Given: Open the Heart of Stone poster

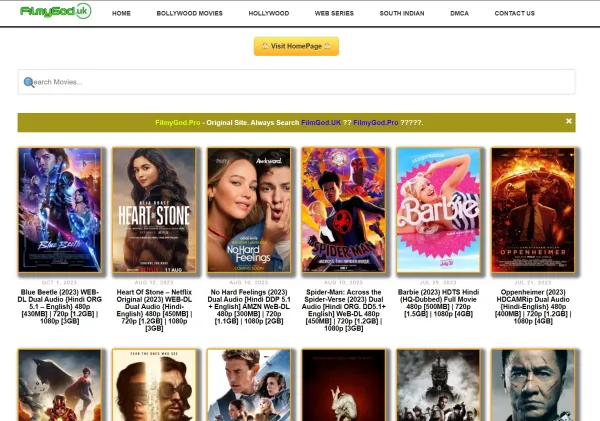Looking at the screenshot, I should pos(154,210).
